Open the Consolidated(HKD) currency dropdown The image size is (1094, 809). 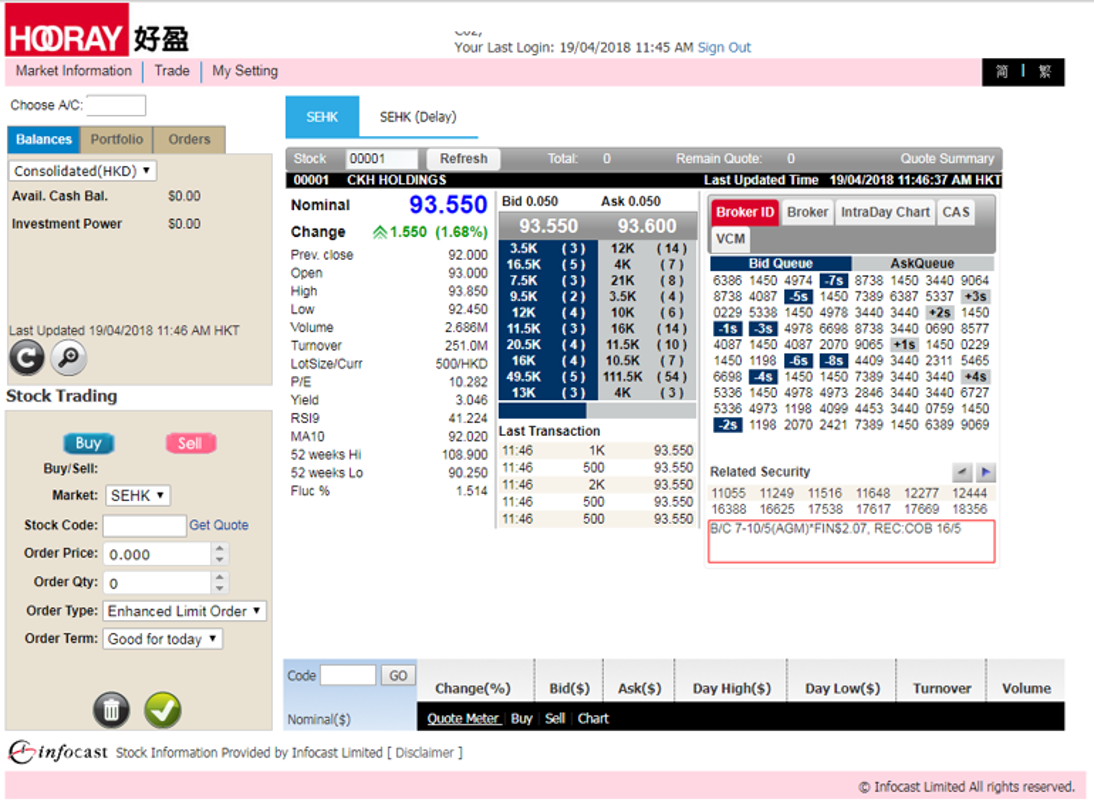[x=83, y=171]
